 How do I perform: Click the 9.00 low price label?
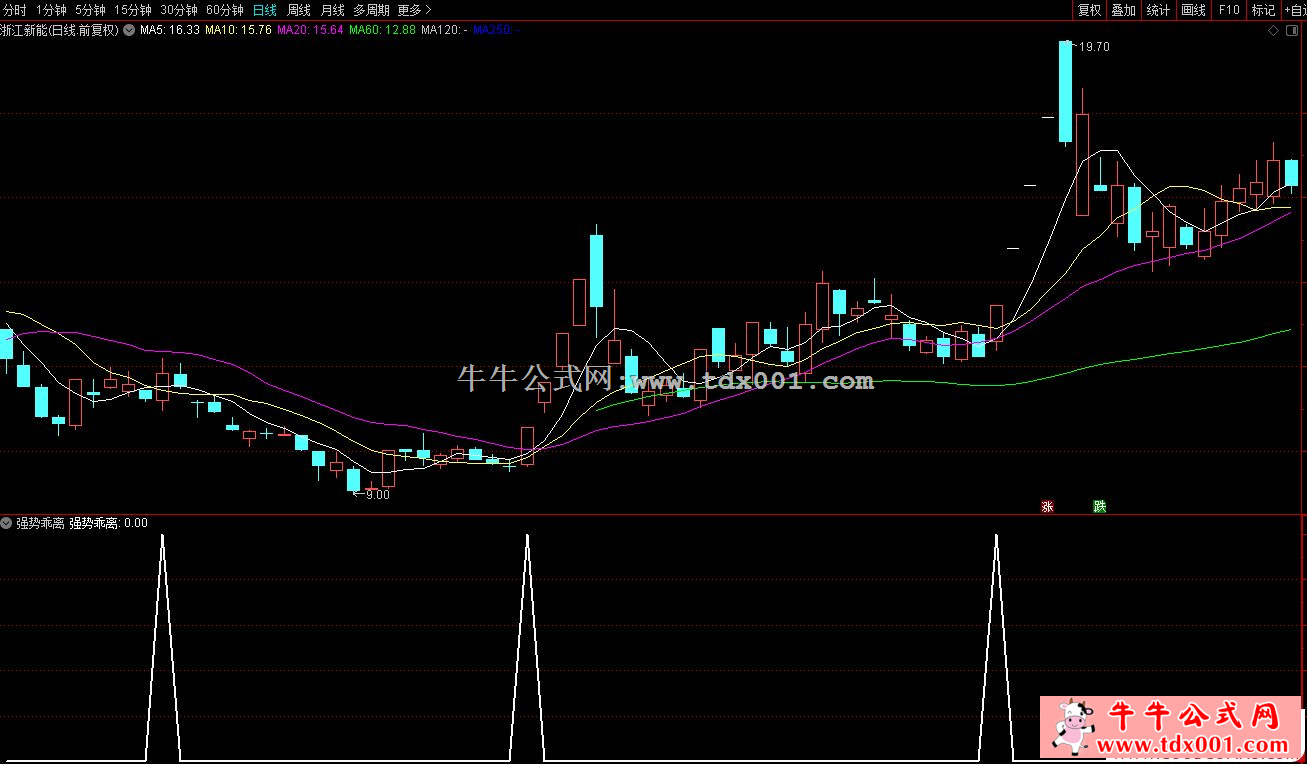pyautogui.click(x=378, y=494)
